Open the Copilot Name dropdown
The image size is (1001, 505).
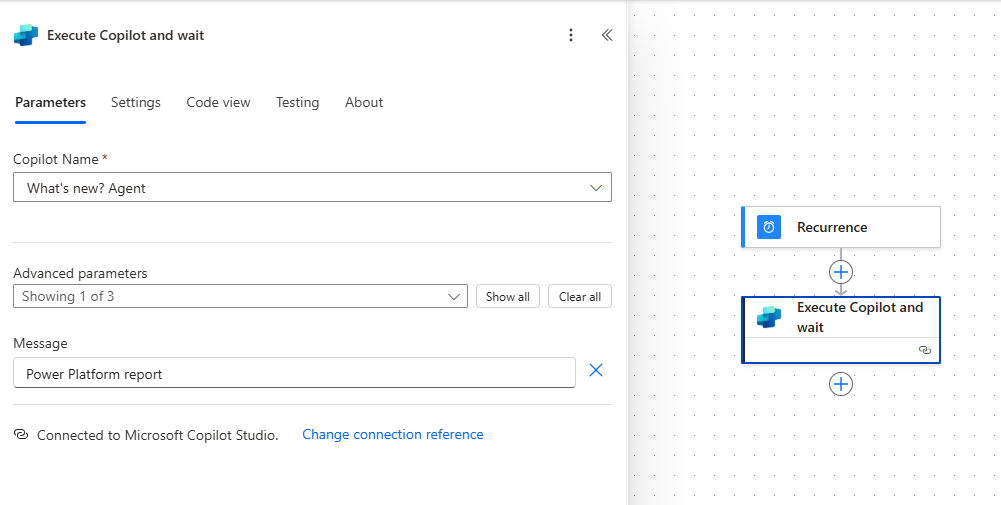pos(312,188)
